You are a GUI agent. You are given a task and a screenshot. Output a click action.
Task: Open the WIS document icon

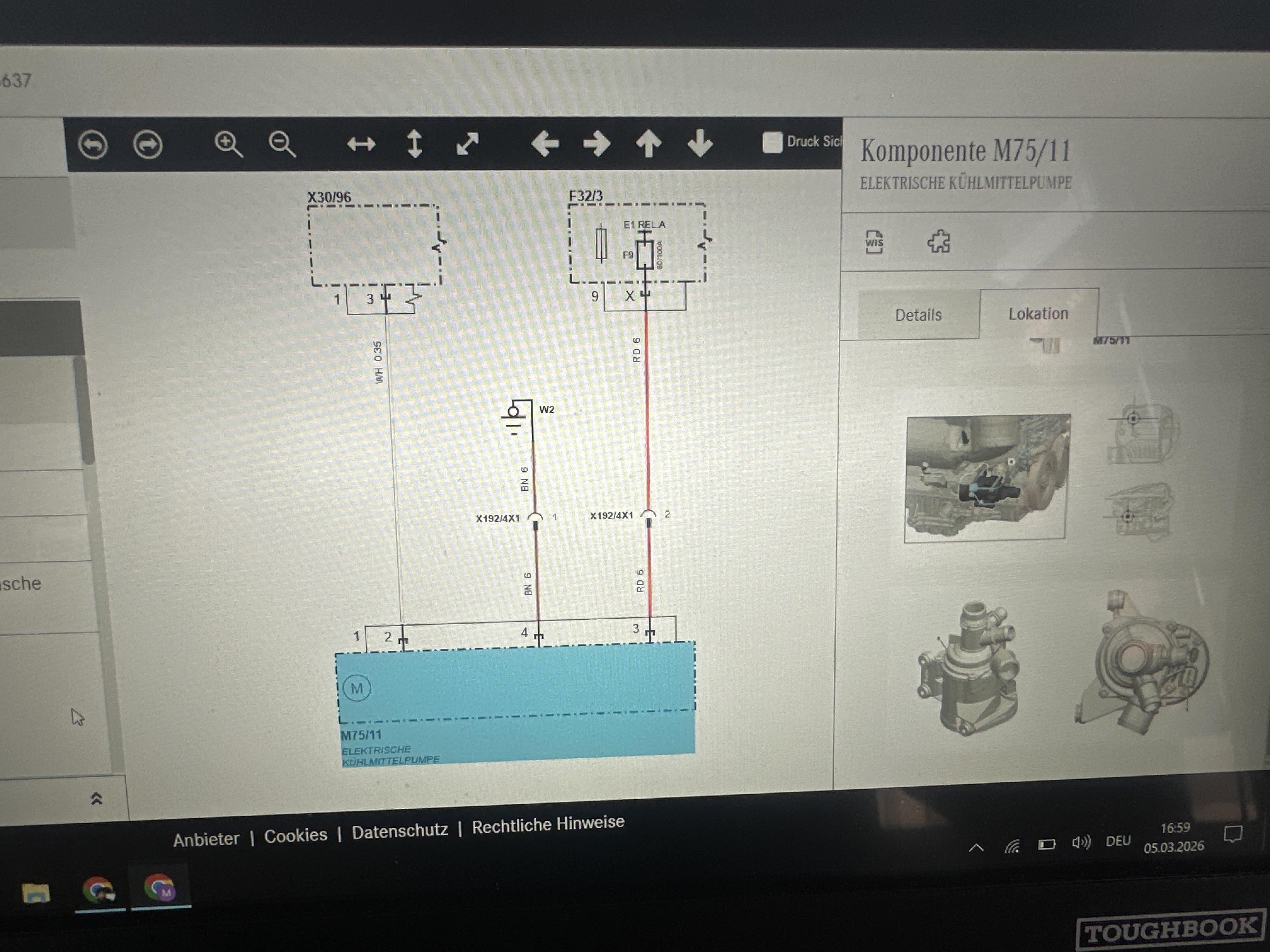(x=874, y=241)
